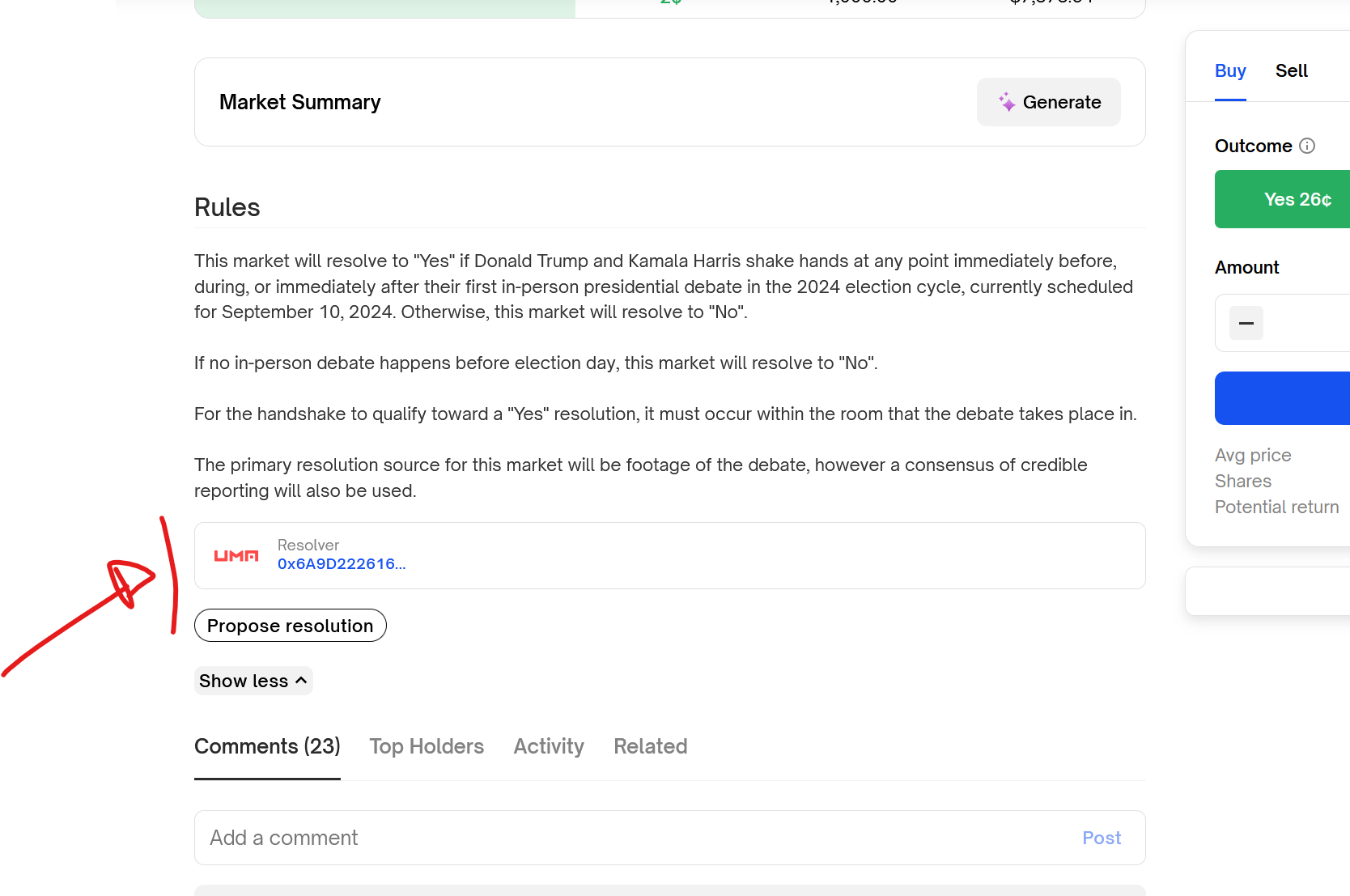The height and width of the screenshot is (896, 1350).
Task: Click the minus stepper in Amount
Action: point(1246,323)
